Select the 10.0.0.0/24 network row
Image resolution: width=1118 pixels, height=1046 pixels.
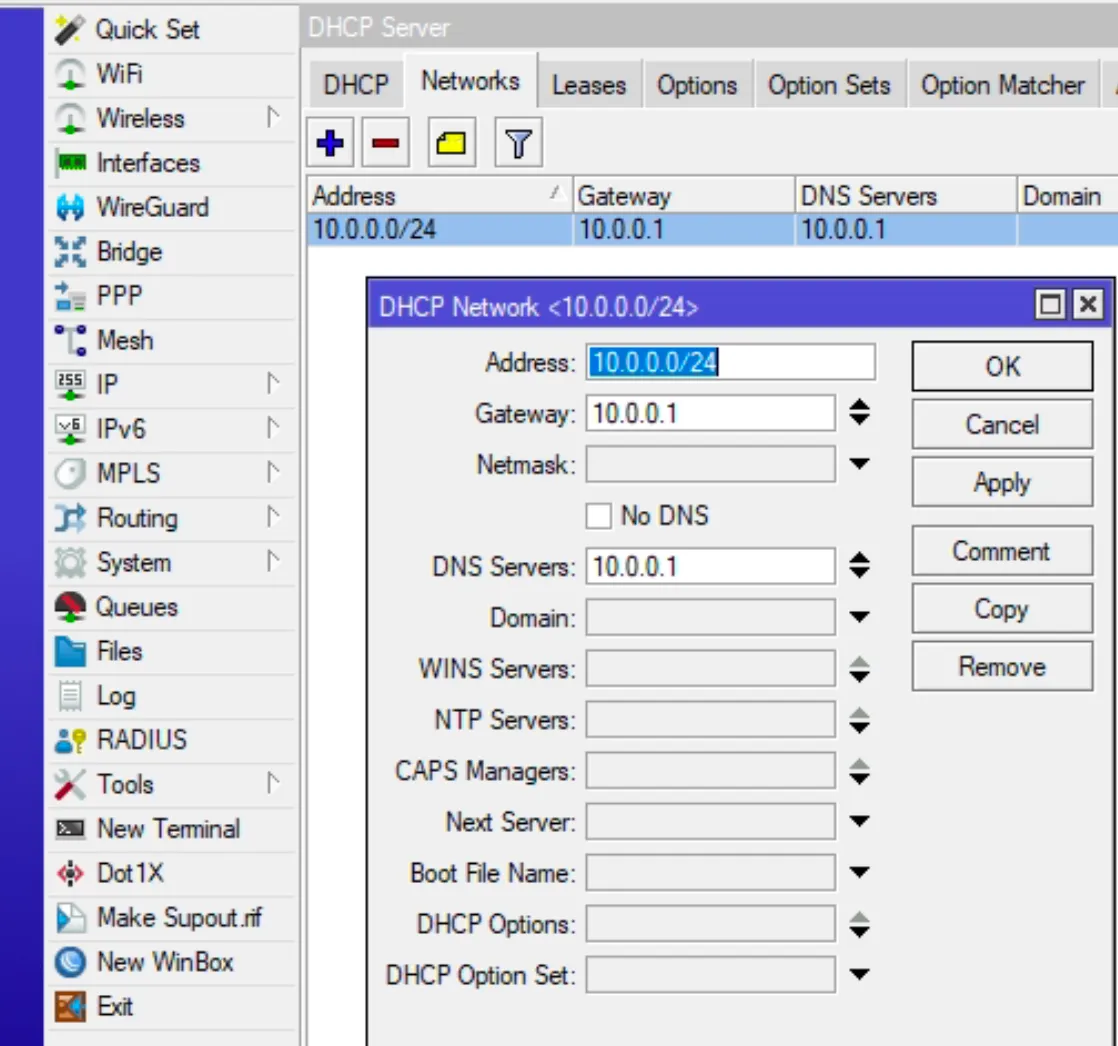click(712, 230)
